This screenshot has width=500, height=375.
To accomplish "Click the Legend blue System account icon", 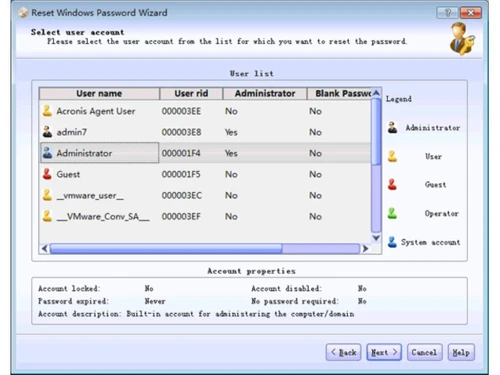I will coord(392,242).
